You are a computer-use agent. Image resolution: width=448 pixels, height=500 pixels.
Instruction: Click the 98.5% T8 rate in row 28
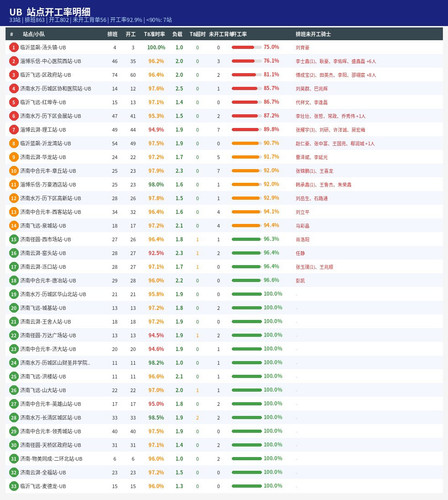pos(156,418)
